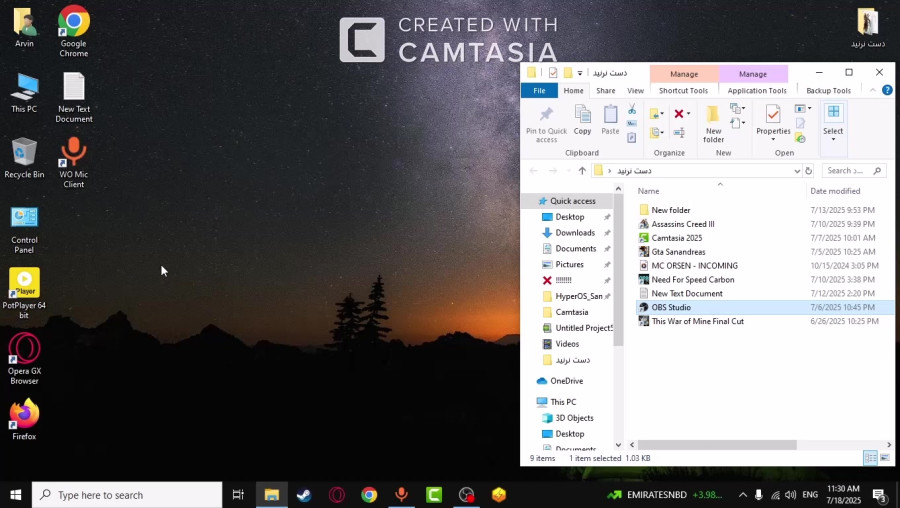Switch to the Share ribbon tab
Image resolution: width=900 pixels, height=508 pixels.
tap(605, 90)
